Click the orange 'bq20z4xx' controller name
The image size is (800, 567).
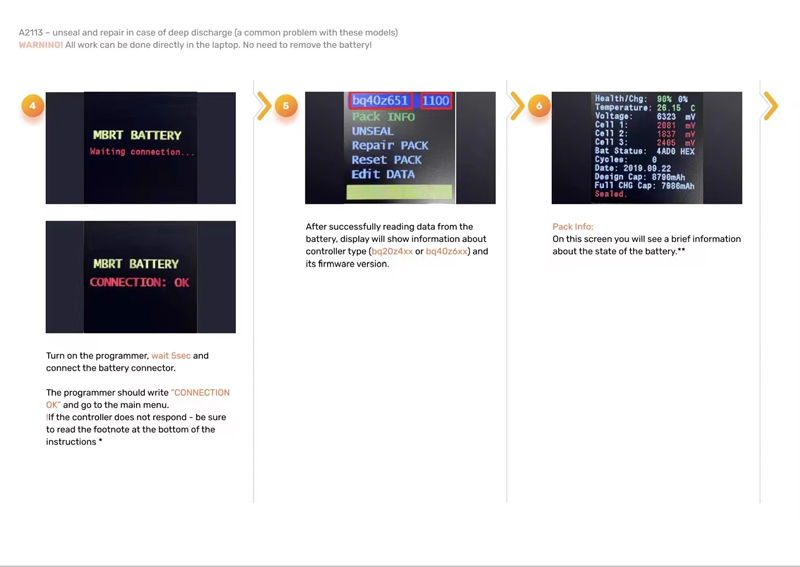[x=392, y=251]
